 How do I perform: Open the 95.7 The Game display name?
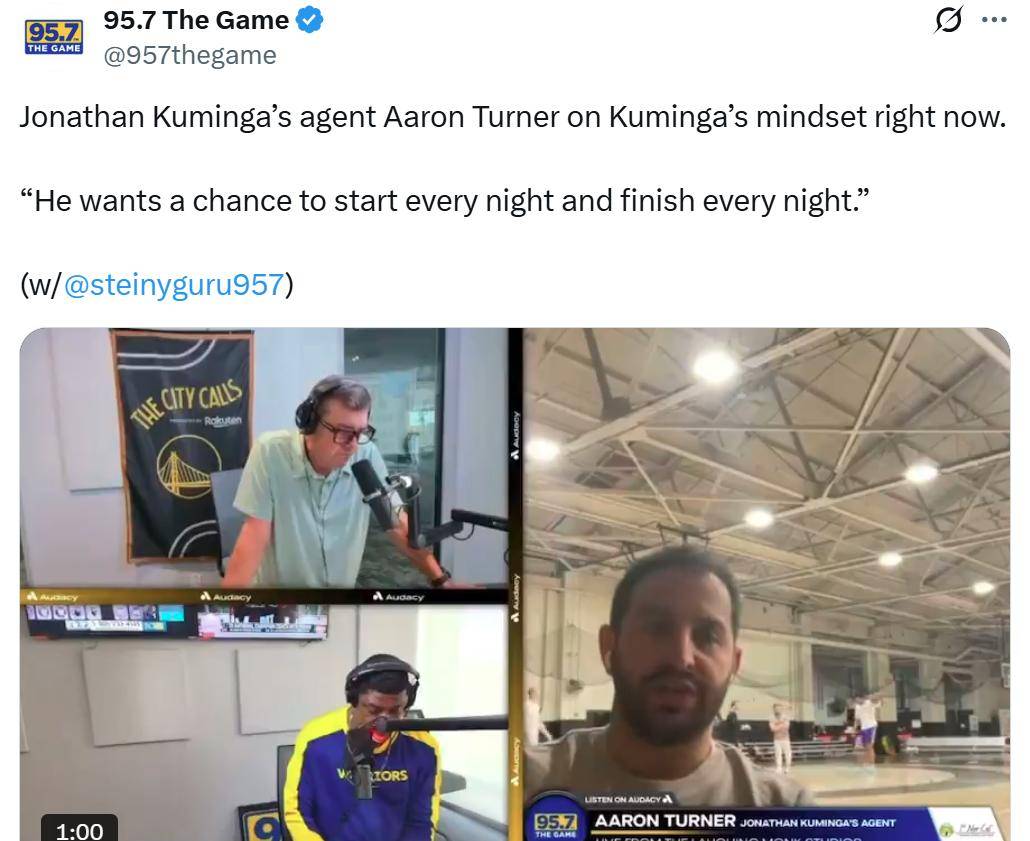point(196,20)
